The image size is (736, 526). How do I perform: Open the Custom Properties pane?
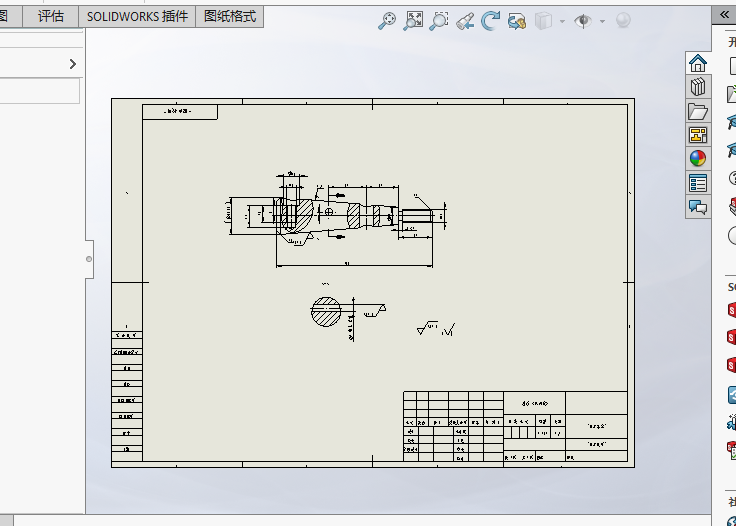coord(698,183)
